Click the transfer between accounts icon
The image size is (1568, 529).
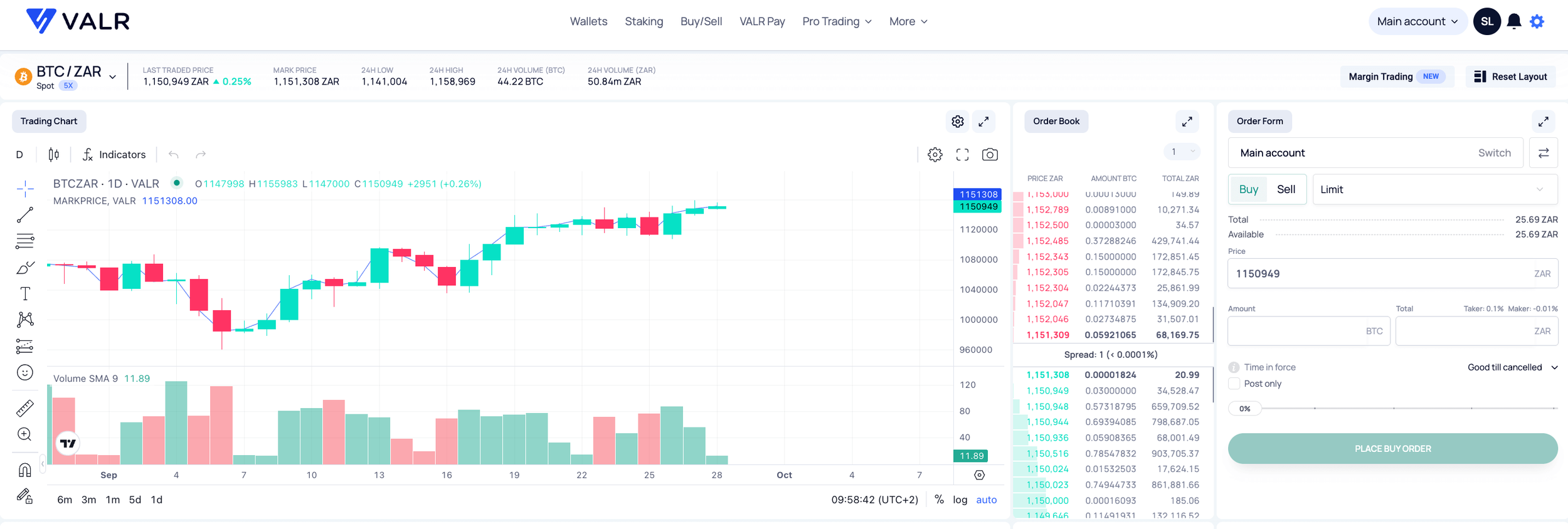tap(1544, 153)
